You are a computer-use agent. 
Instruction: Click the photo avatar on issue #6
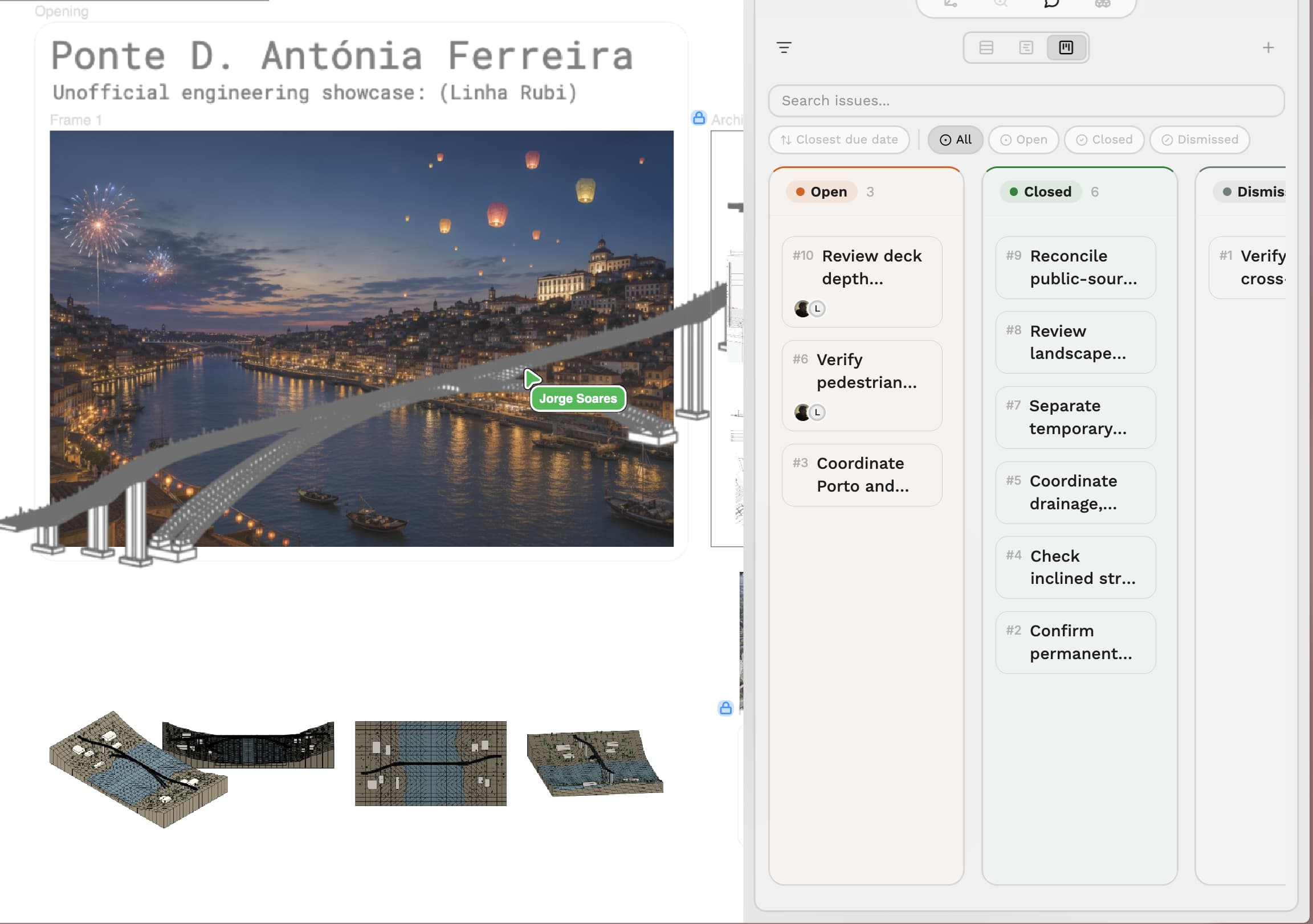click(x=802, y=412)
